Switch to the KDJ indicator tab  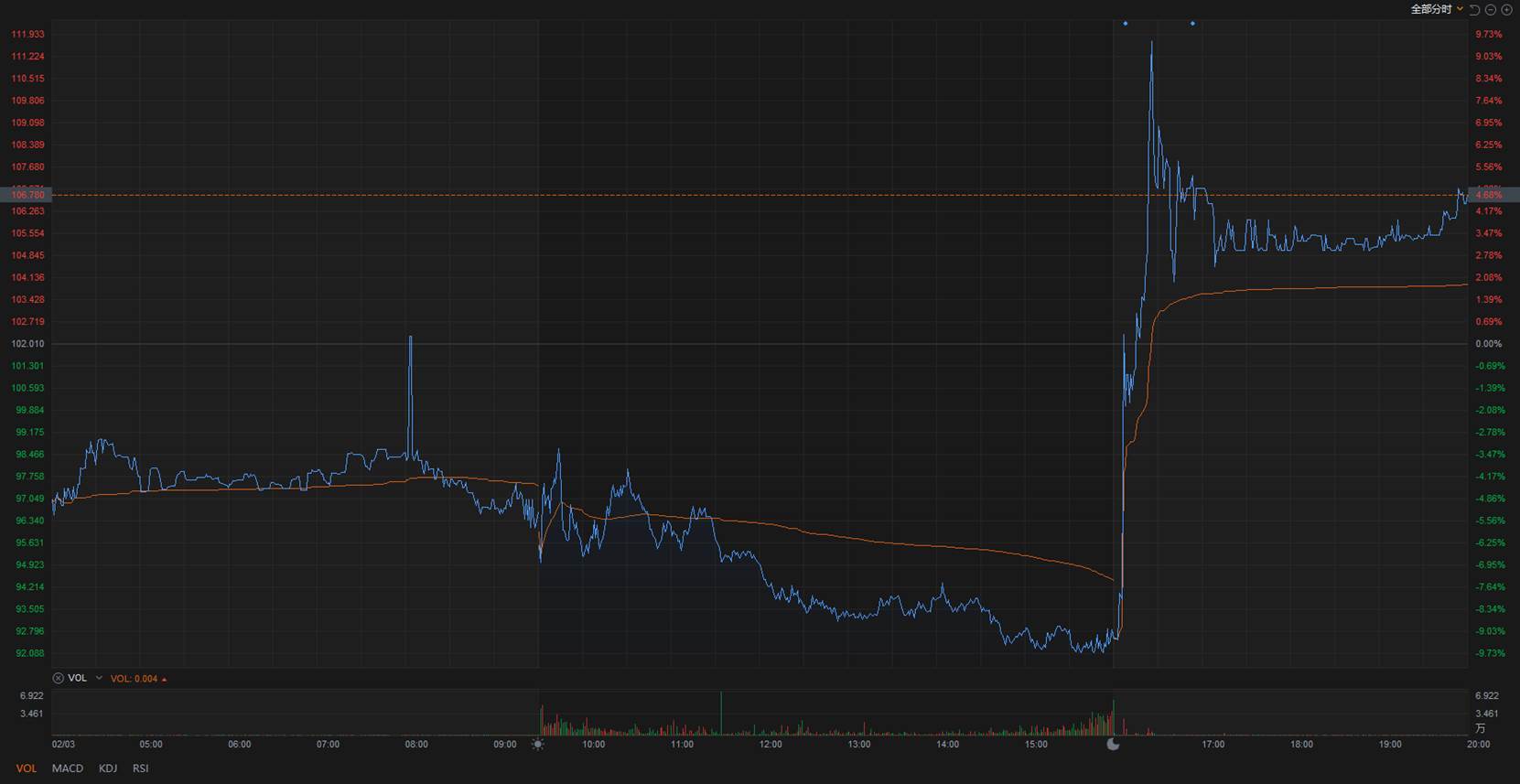108,768
